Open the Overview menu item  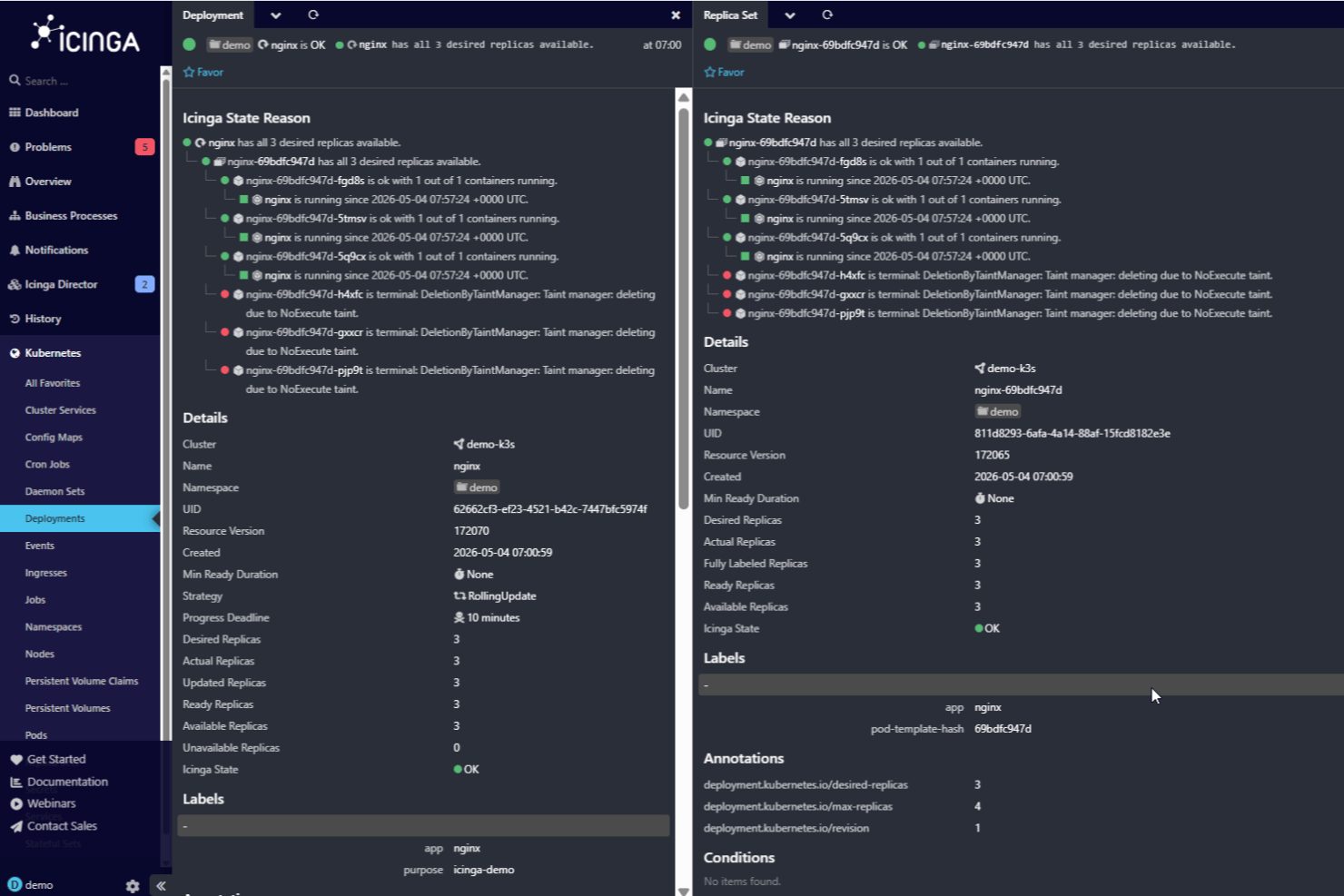click(48, 182)
